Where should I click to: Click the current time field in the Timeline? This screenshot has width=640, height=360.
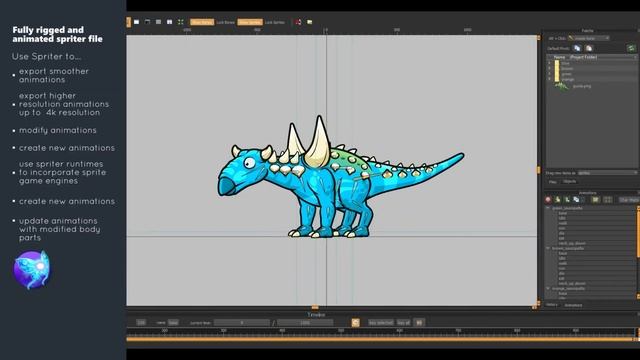(x=242, y=322)
